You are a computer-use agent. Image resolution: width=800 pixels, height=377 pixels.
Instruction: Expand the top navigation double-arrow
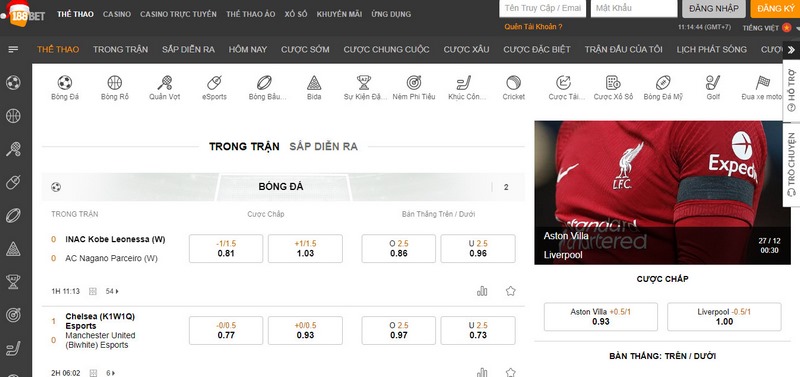791,49
